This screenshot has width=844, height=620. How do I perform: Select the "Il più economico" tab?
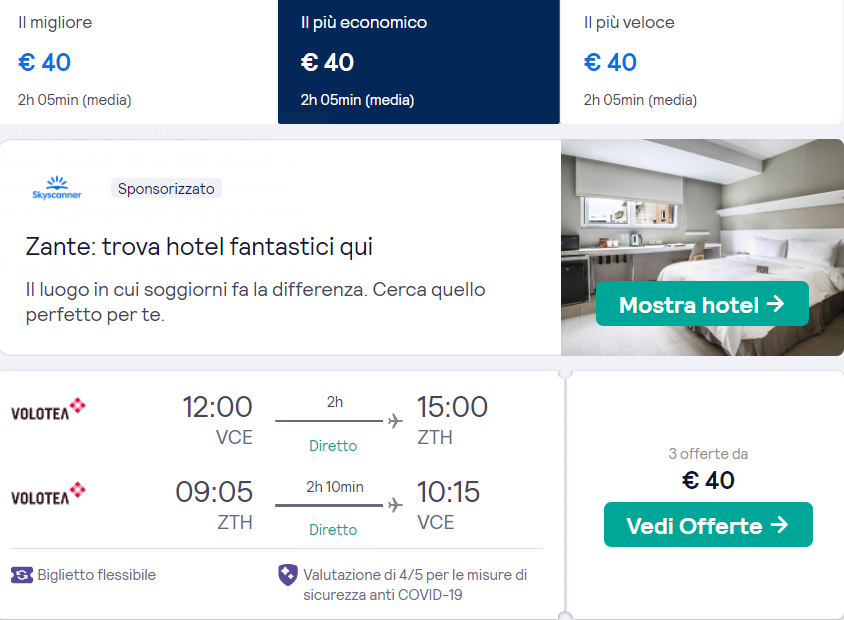(x=418, y=62)
